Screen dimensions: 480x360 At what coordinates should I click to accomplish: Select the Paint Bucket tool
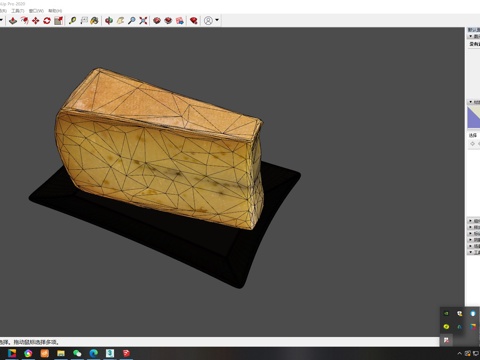[95, 21]
